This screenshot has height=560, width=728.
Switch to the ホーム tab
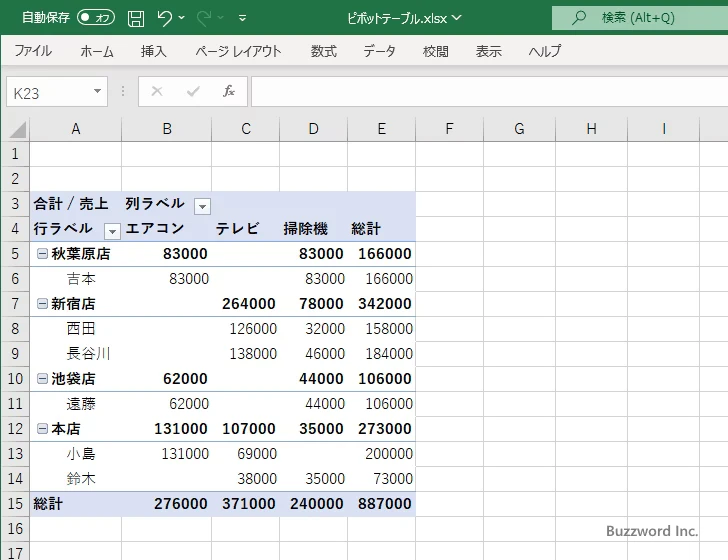[97, 51]
